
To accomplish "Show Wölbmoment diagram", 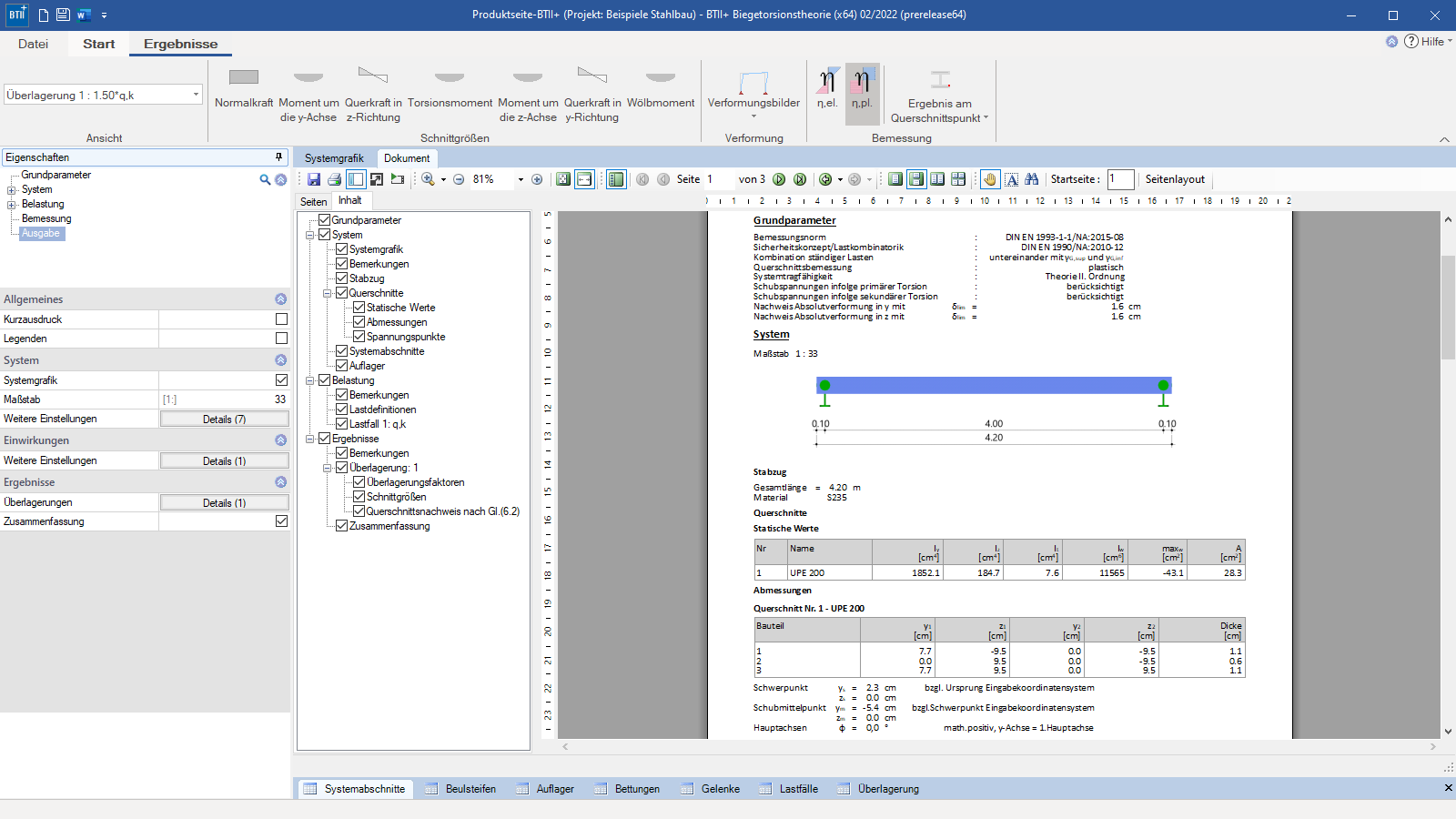I will tap(661, 87).
